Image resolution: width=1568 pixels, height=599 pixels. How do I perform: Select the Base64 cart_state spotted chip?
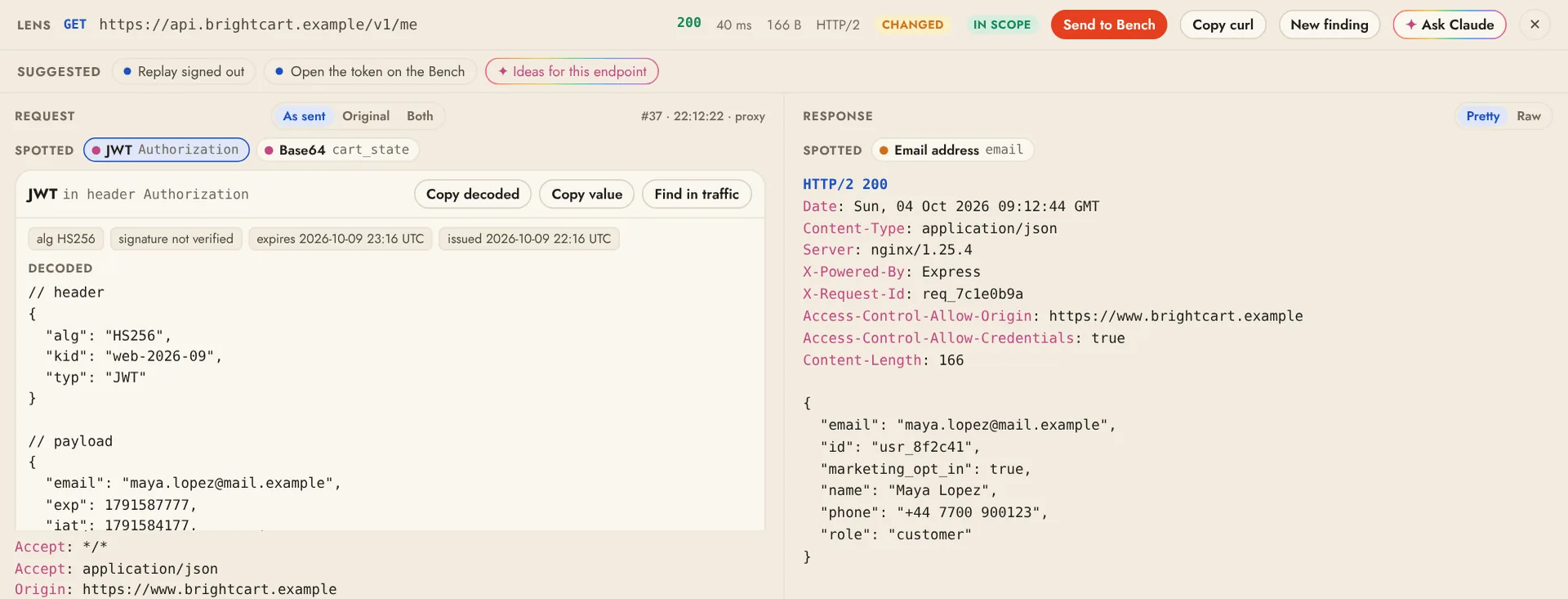click(x=338, y=150)
